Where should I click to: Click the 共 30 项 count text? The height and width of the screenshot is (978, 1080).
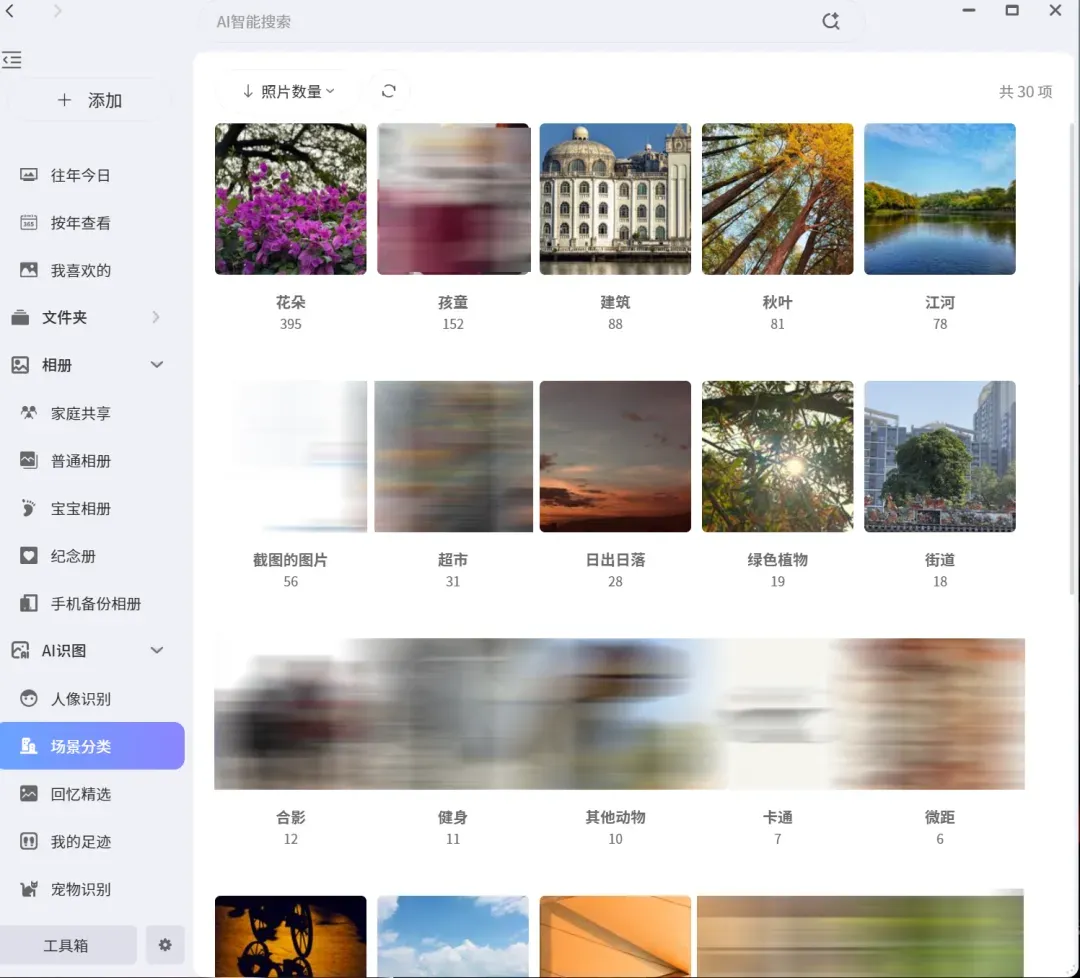click(1026, 92)
